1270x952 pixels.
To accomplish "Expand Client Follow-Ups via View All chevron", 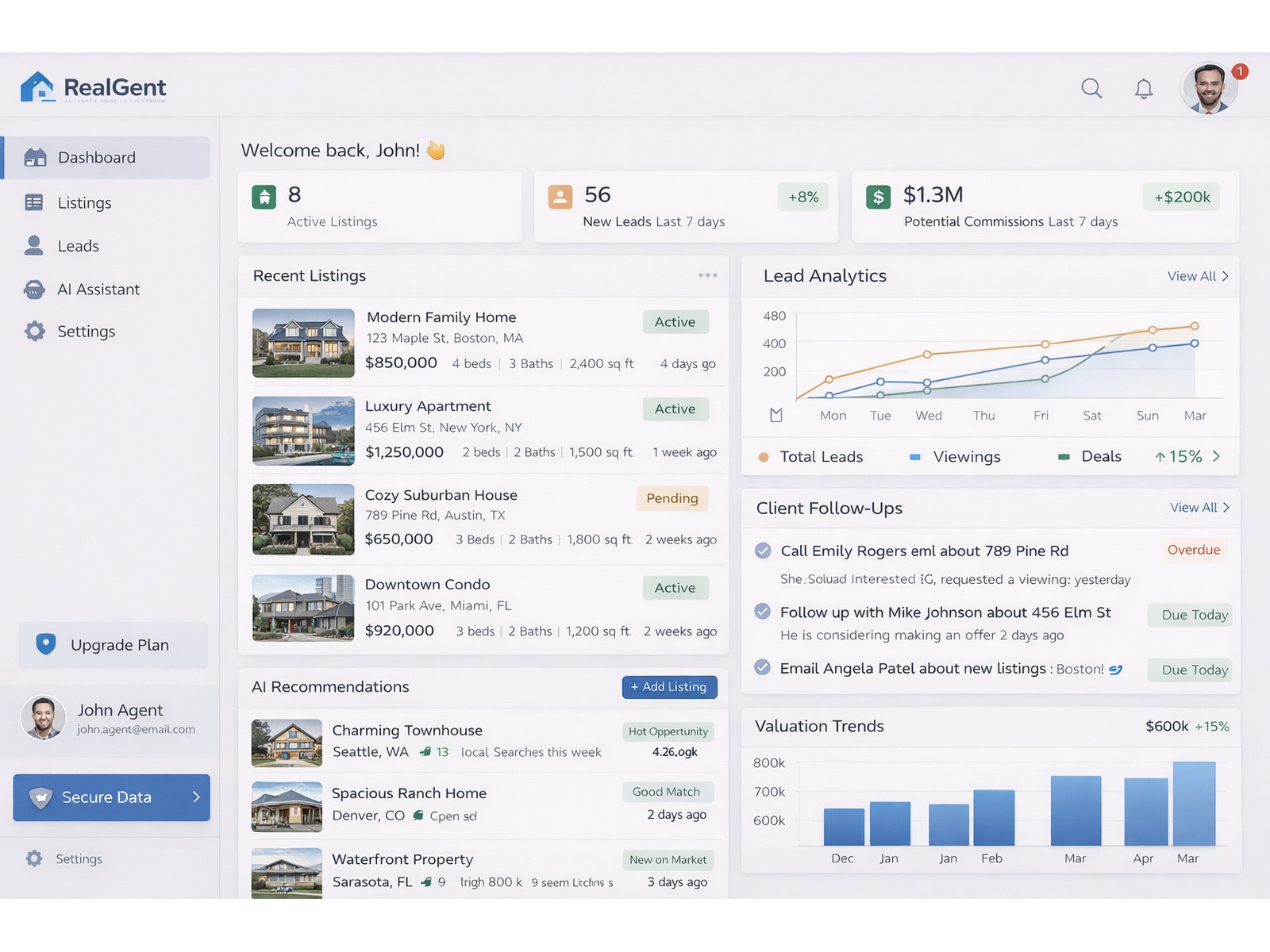I will point(1226,507).
